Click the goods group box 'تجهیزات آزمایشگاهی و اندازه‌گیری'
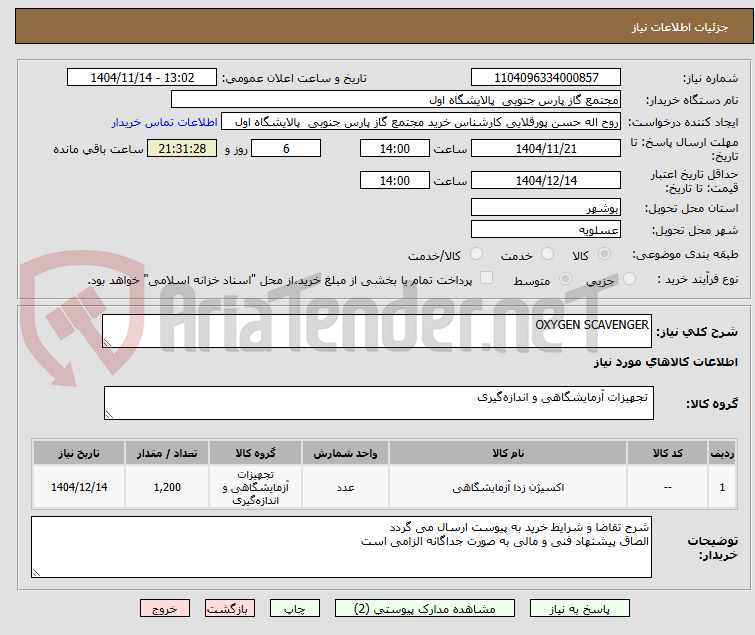 point(378,403)
